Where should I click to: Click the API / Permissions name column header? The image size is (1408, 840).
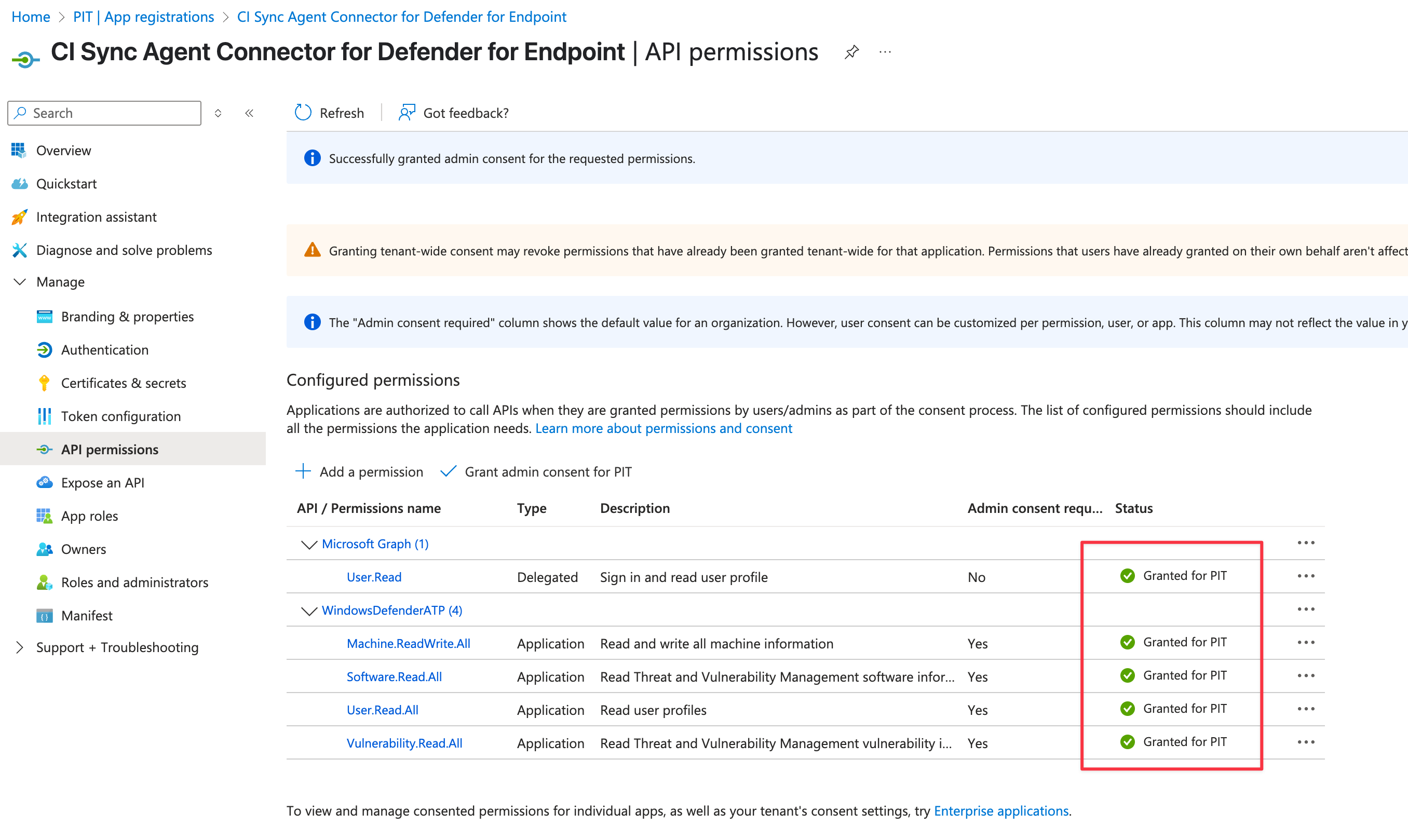coord(369,508)
